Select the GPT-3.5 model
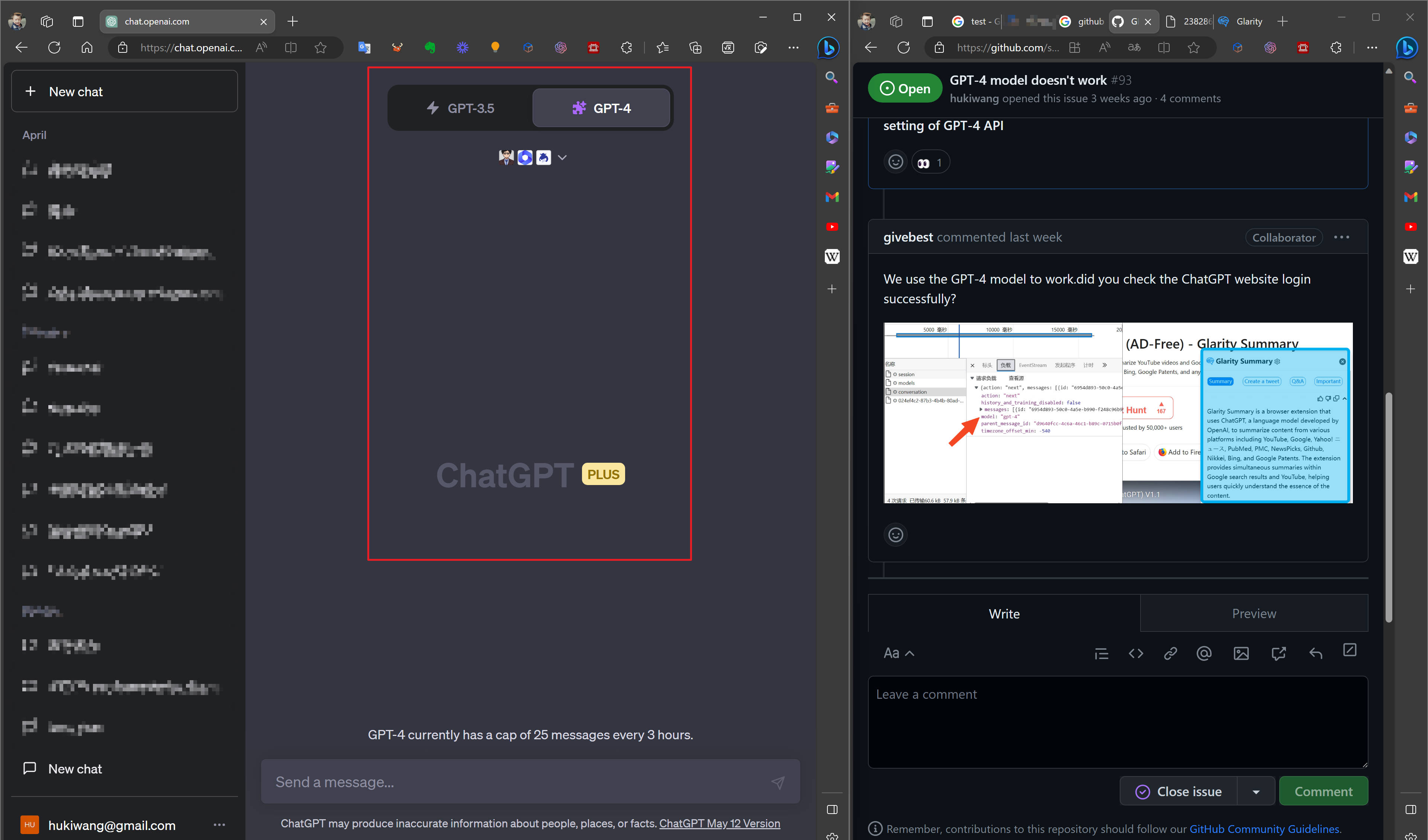Screen dimensions: 1428x840 pos(462,108)
